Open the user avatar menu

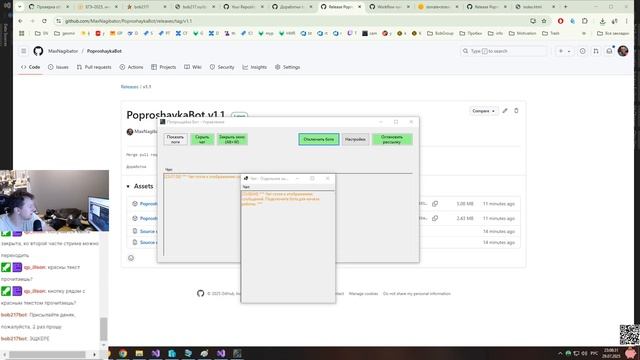(x=623, y=51)
